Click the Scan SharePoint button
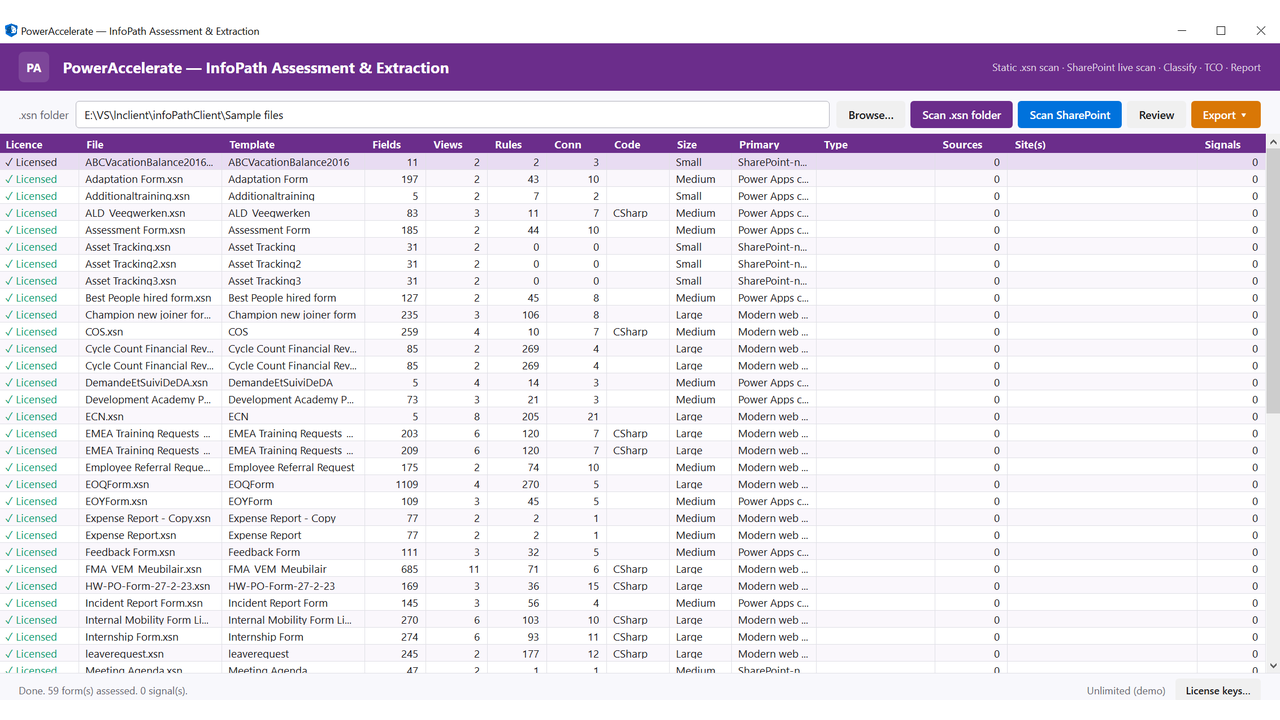1280x720 pixels. click(x=1070, y=115)
